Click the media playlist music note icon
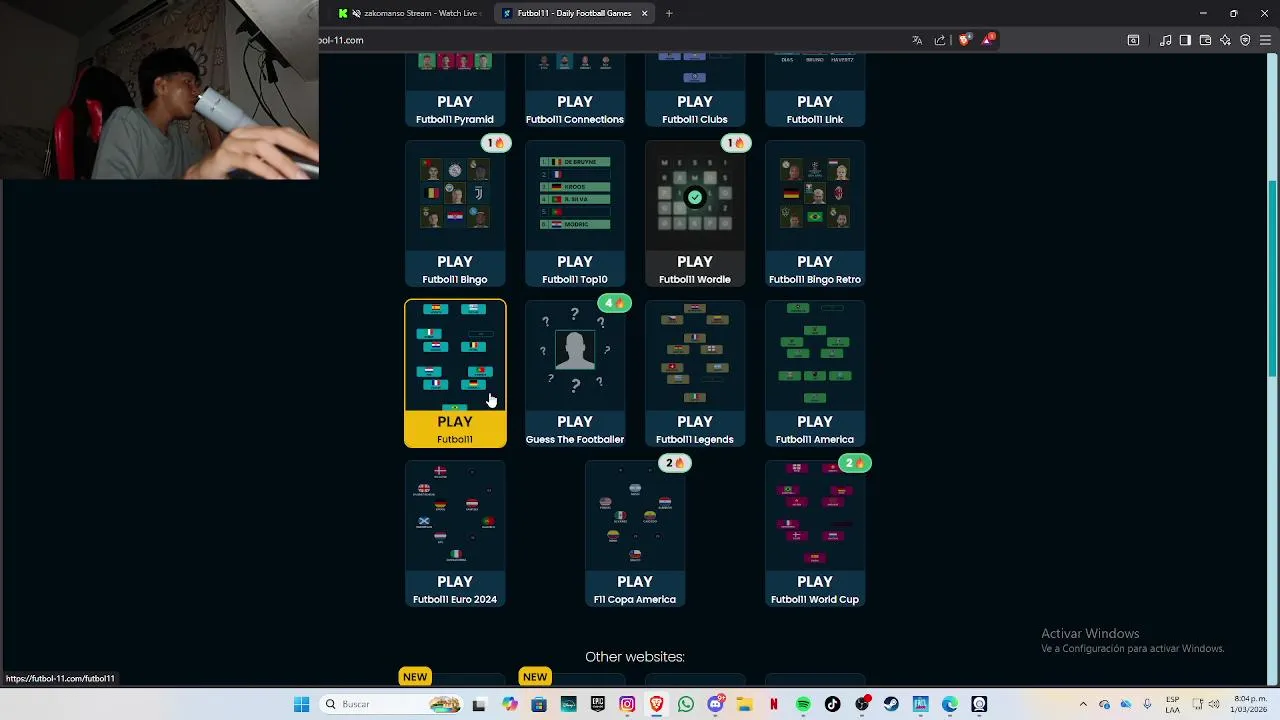Screen dimensions: 1280x720 pos(1165,40)
